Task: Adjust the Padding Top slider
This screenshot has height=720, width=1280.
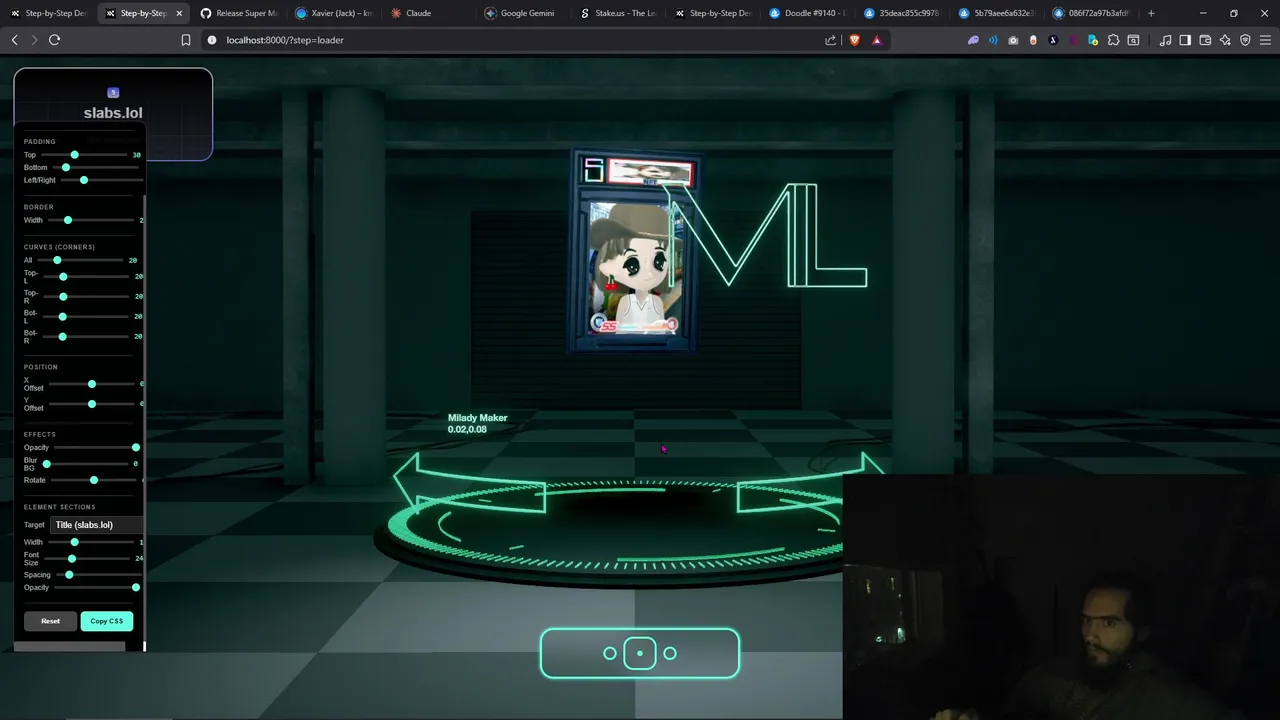Action: click(85, 155)
